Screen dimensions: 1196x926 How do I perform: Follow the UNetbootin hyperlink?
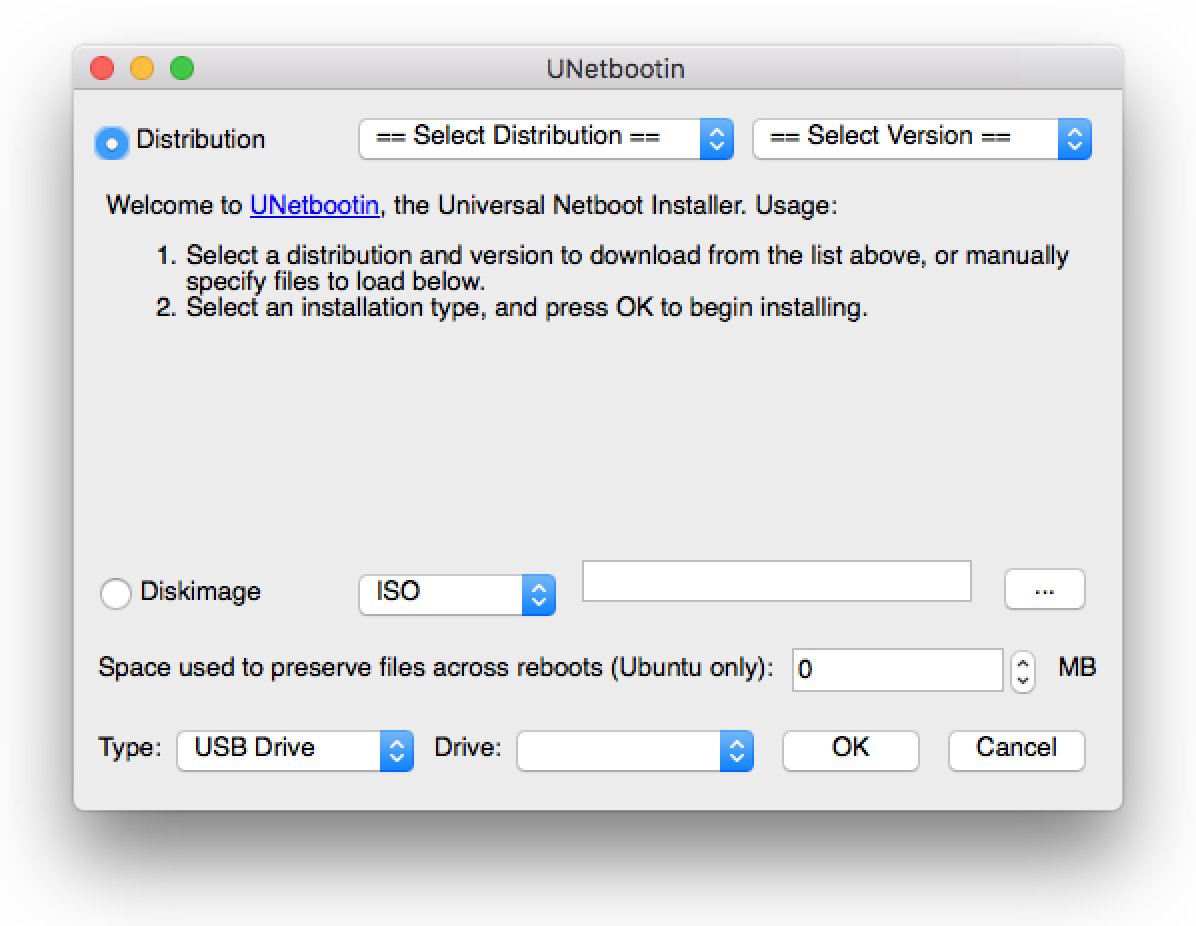pyautogui.click(x=314, y=205)
